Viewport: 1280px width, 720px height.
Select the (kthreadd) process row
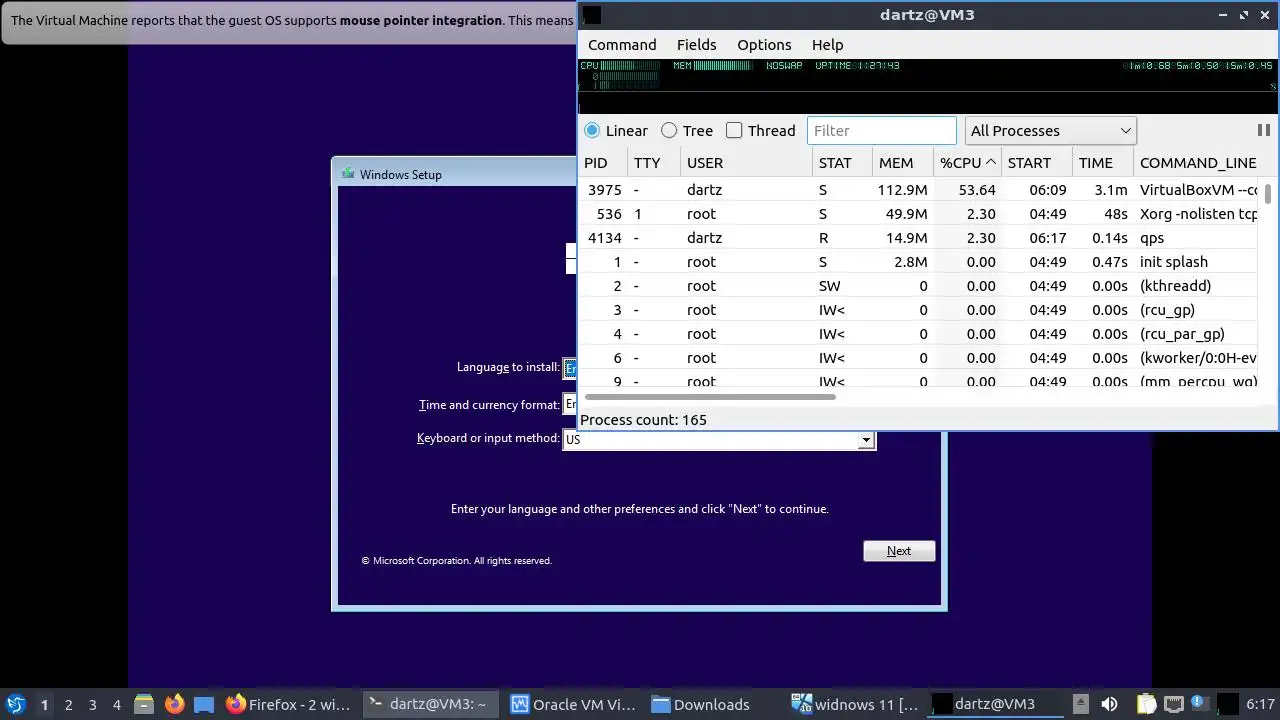point(920,286)
